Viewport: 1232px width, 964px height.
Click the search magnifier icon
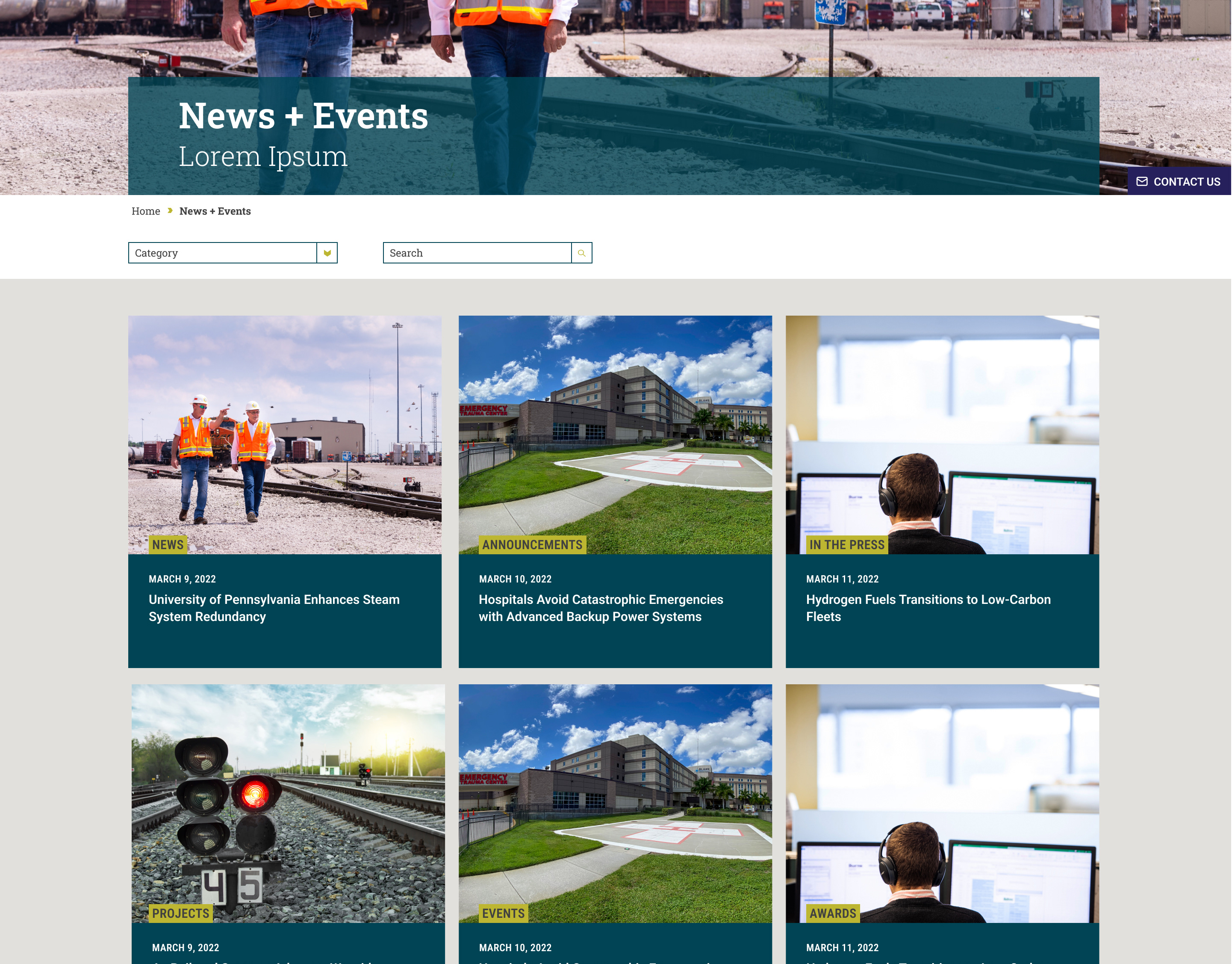(x=582, y=253)
